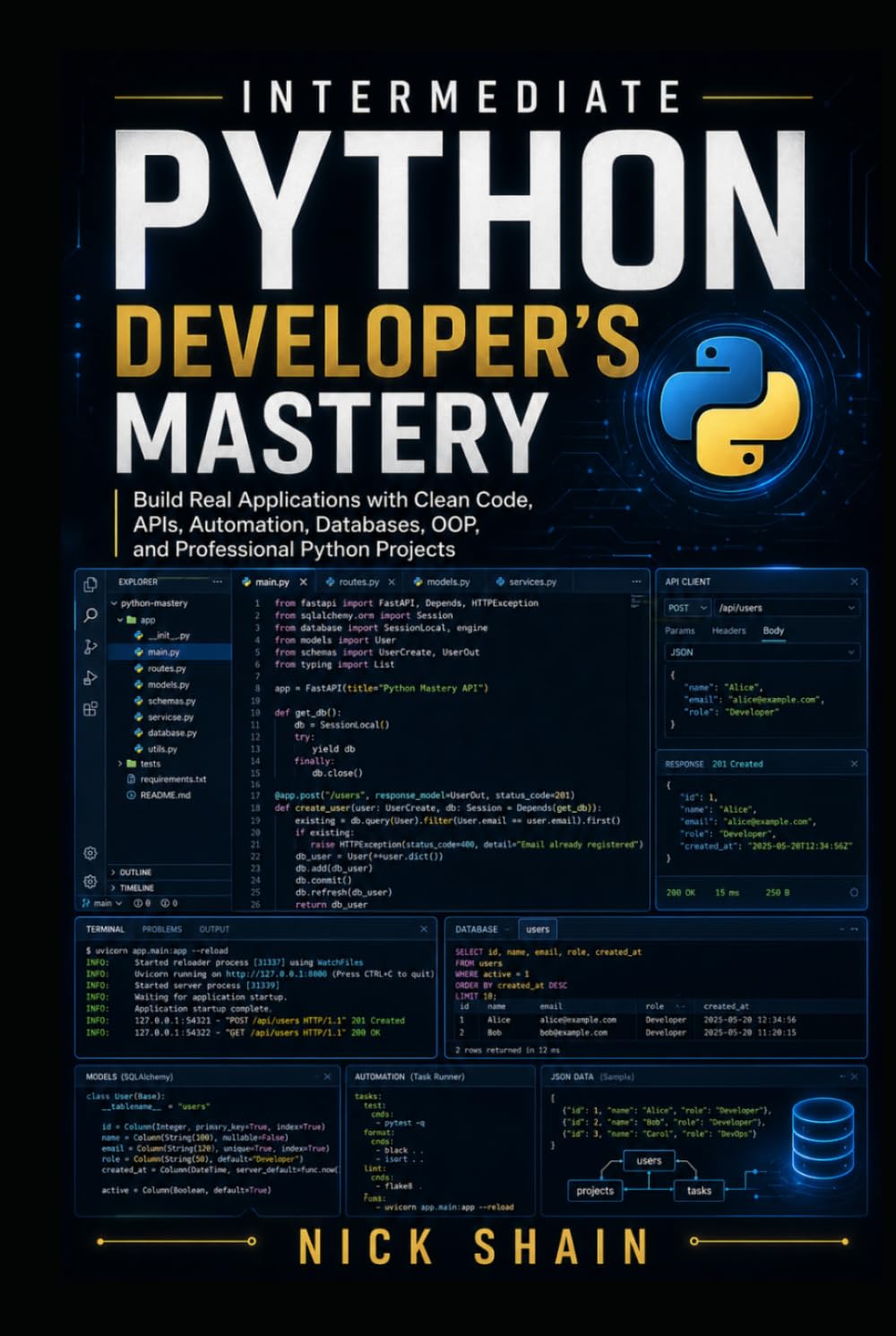Click the created_at column header
Image resolution: width=896 pixels, height=1336 pixels.
(x=726, y=1005)
